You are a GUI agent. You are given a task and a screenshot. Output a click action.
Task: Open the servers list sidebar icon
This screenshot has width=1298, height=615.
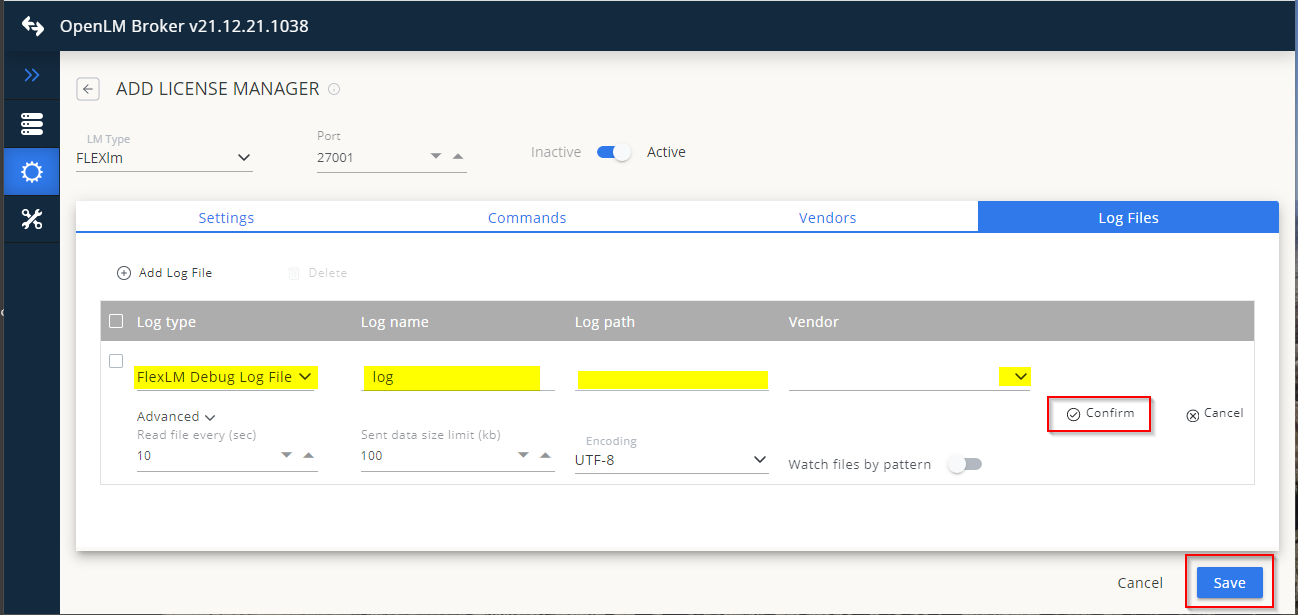pos(32,124)
